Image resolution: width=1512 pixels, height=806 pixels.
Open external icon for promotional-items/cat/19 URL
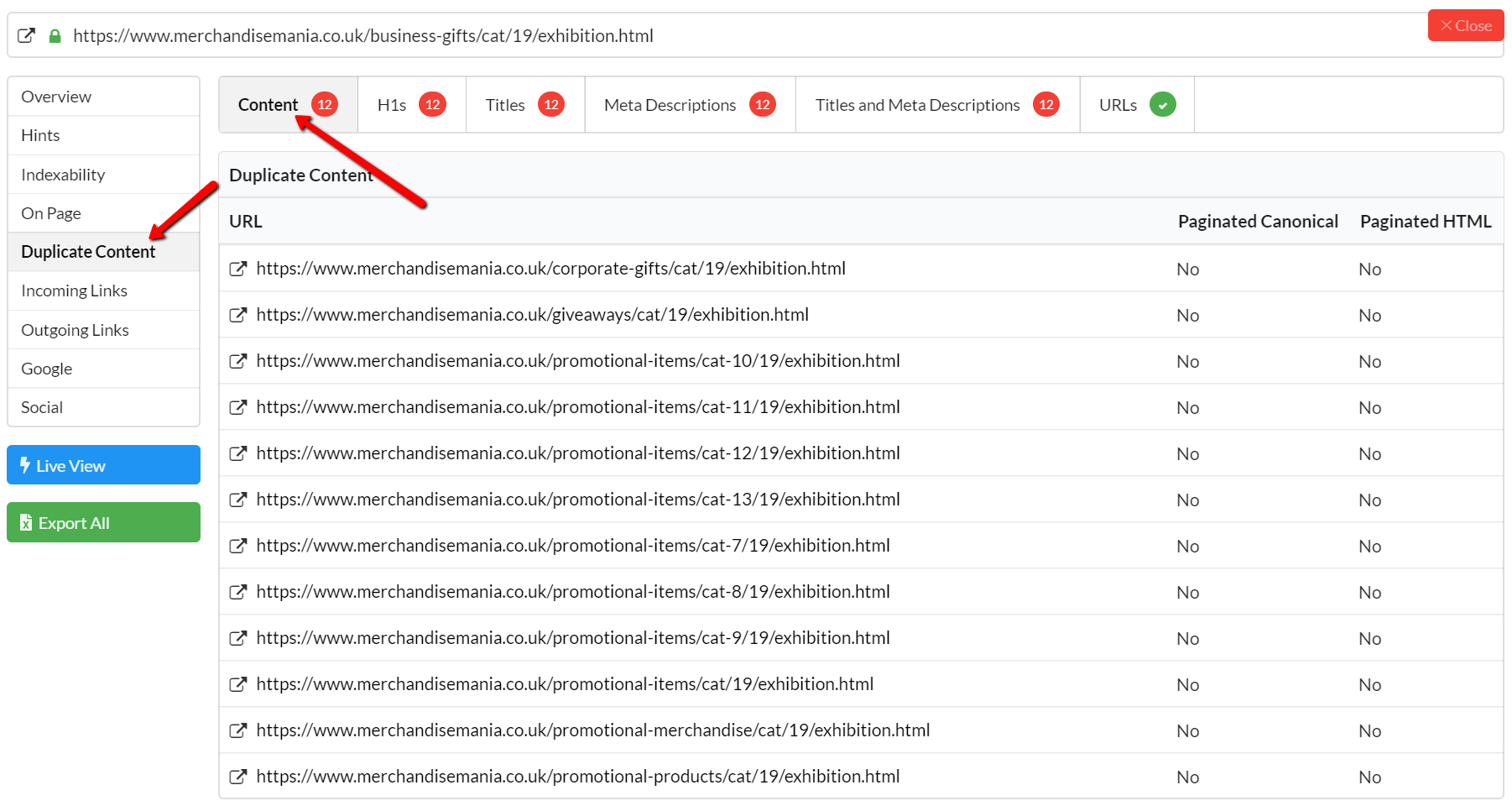238,684
